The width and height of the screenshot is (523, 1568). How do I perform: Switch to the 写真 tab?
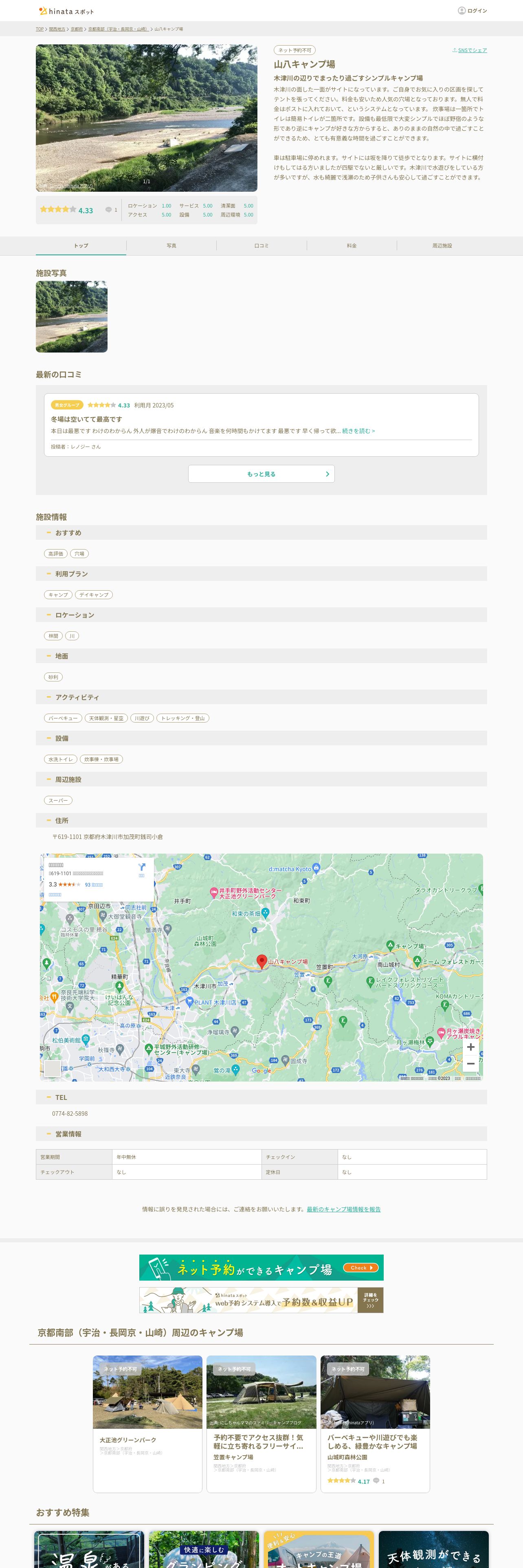pyautogui.click(x=171, y=245)
